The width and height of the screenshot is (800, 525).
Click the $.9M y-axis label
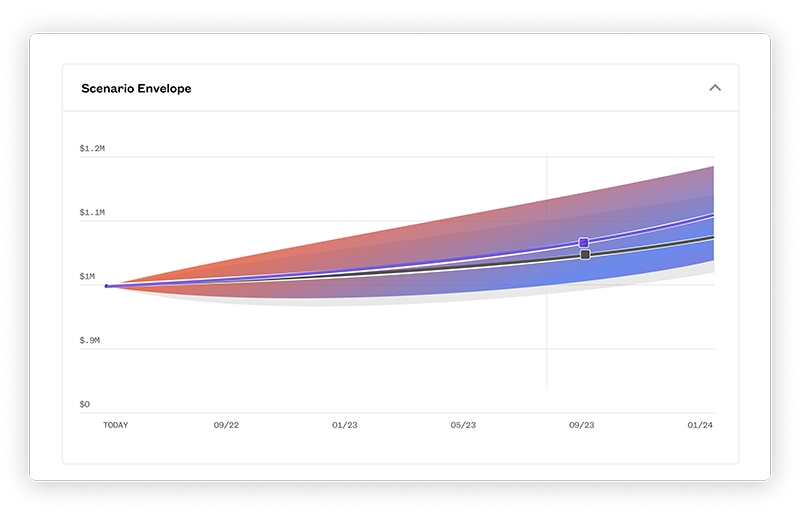91,341
